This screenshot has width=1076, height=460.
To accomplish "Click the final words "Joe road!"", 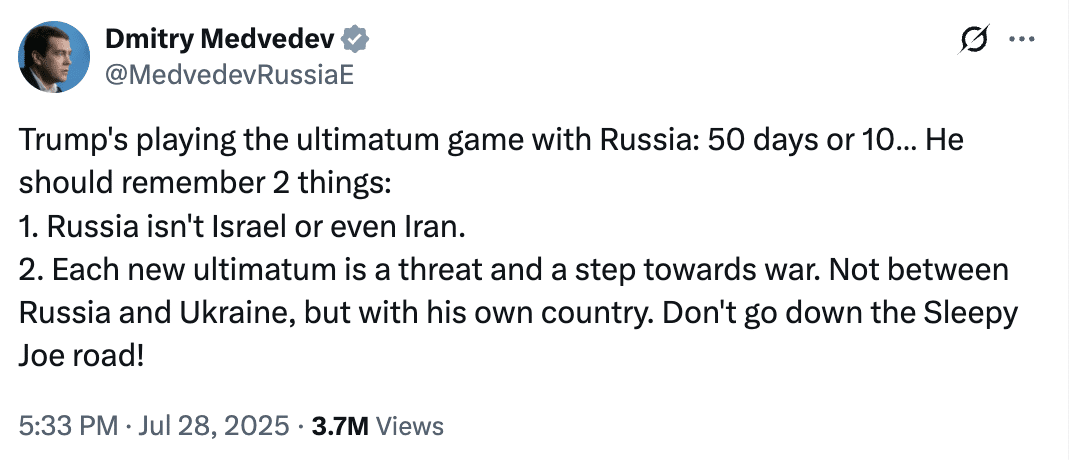I will [x=81, y=354].
